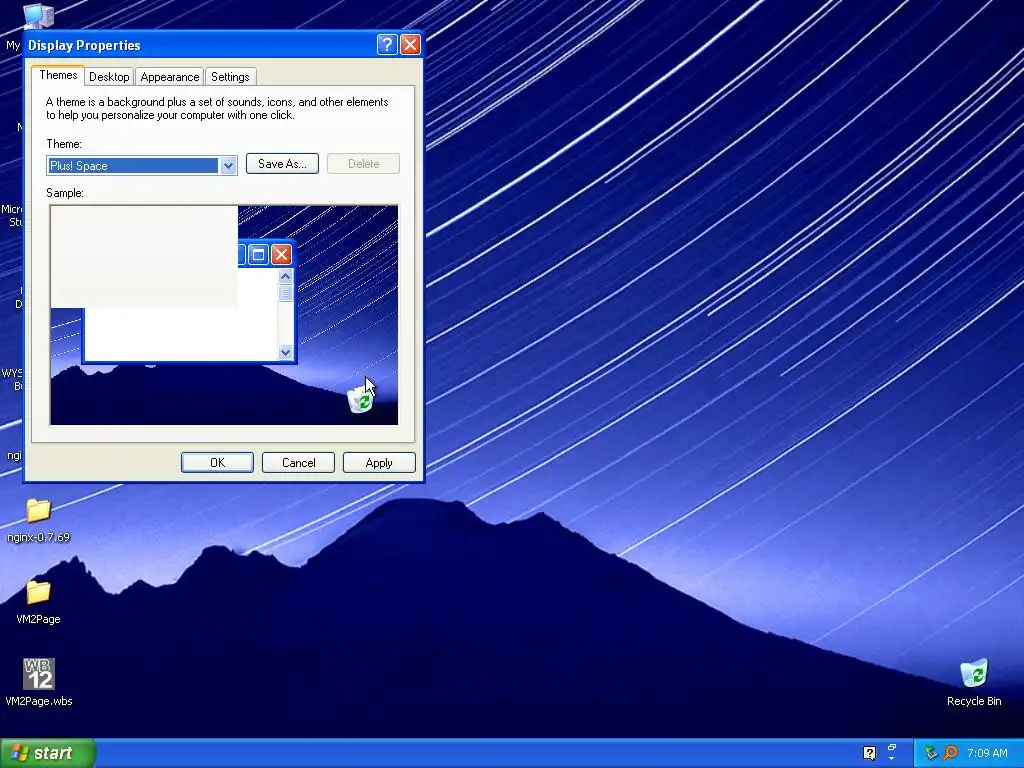Open the Theme dropdown showing Plus! Space
This screenshot has height=768, width=1024.
(142, 165)
